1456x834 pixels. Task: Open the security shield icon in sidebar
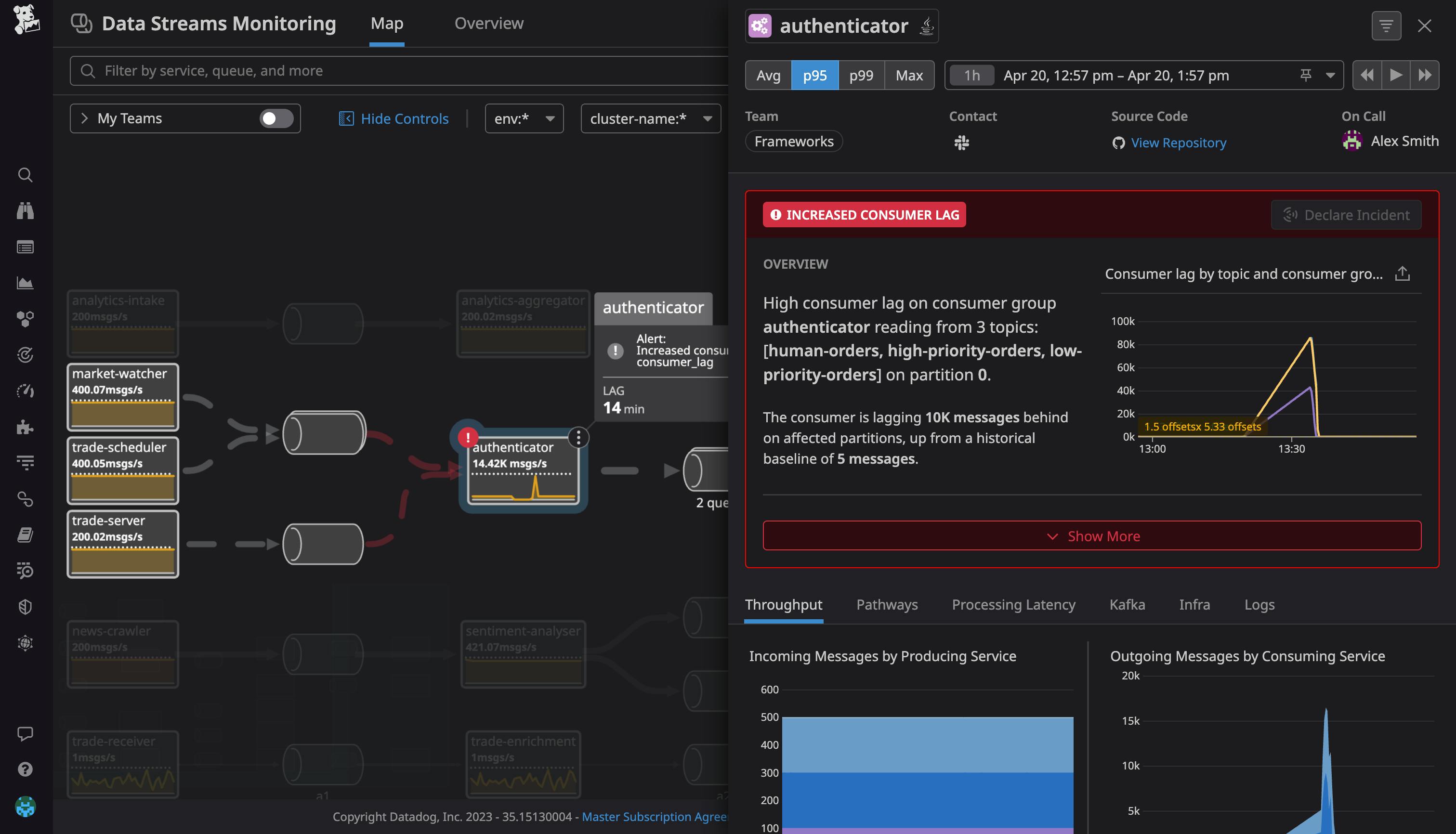(25, 607)
